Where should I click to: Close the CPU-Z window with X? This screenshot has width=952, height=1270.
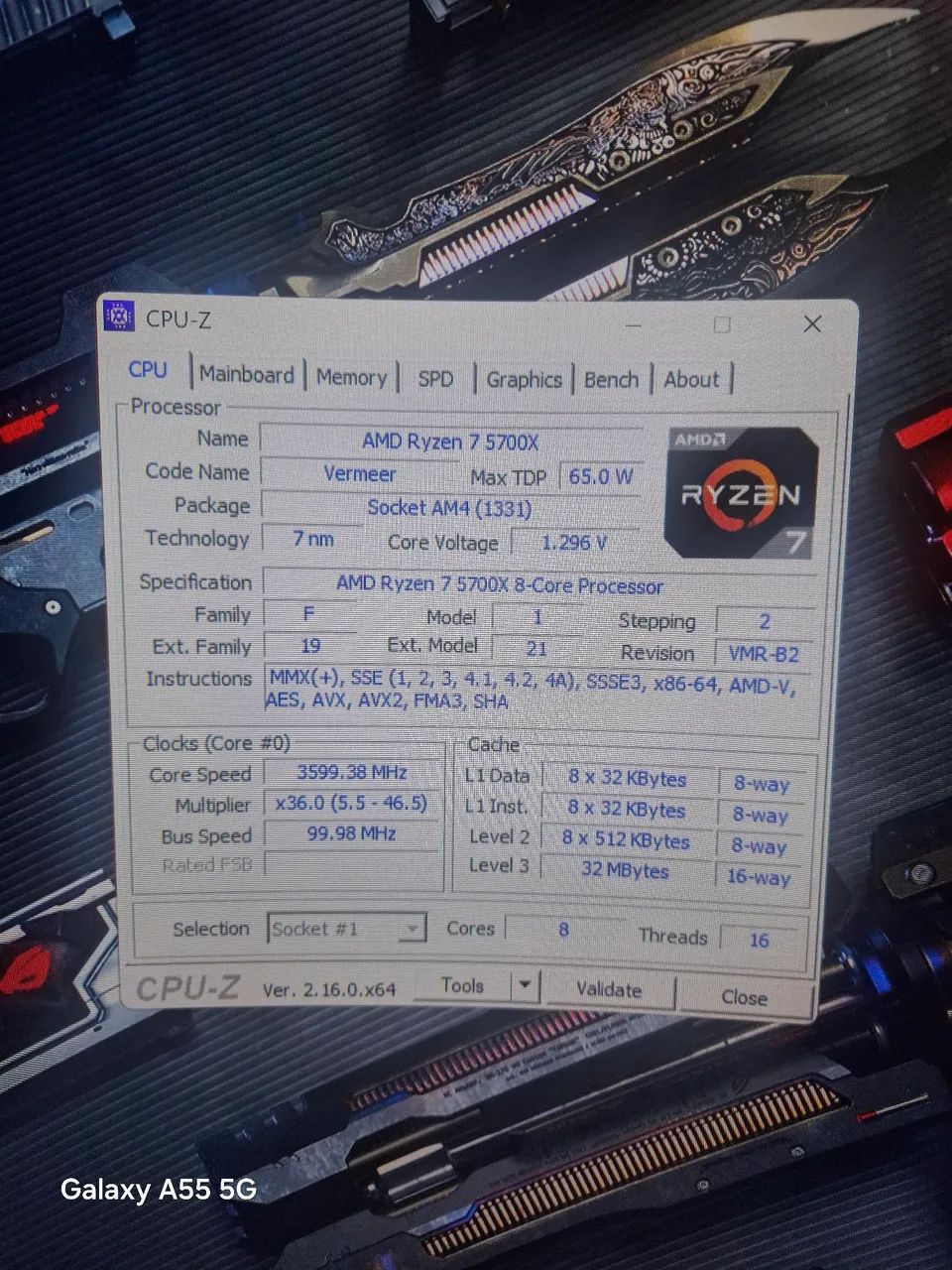coord(812,323)
